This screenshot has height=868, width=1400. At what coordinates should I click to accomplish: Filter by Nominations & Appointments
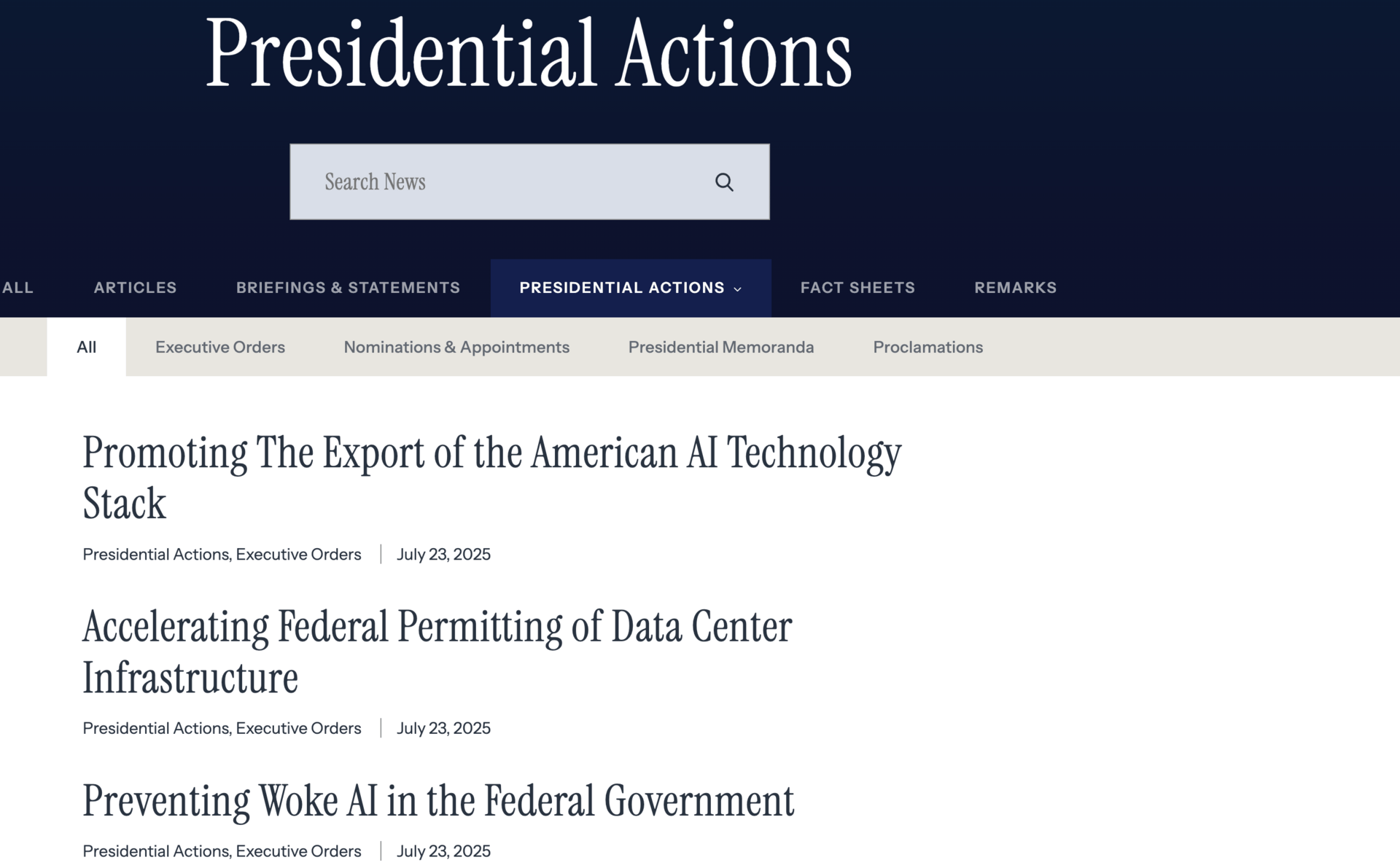(x=456, y=347)
